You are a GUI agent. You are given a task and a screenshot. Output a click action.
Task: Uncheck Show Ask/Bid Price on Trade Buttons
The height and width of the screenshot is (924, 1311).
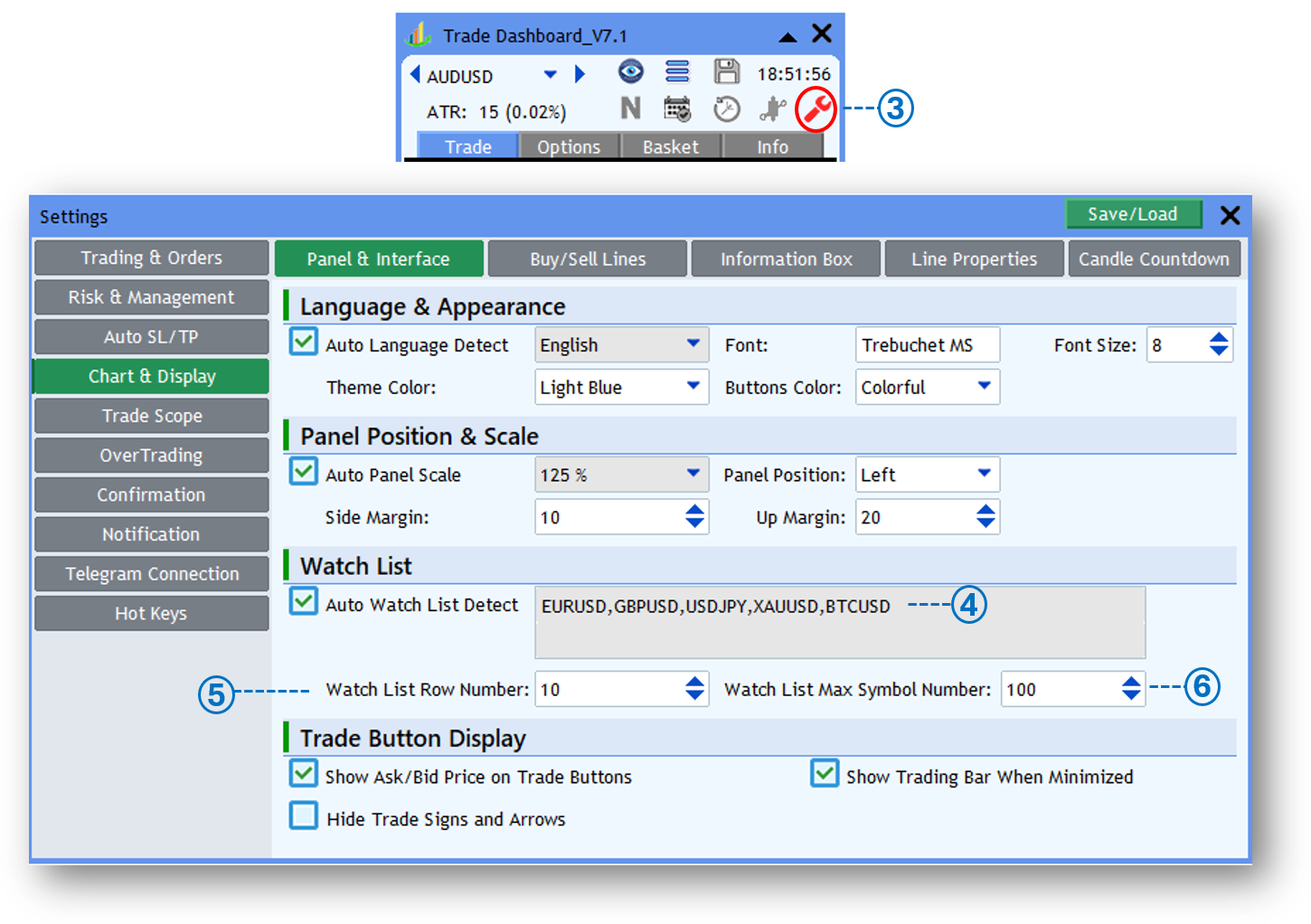coord(304,773)
